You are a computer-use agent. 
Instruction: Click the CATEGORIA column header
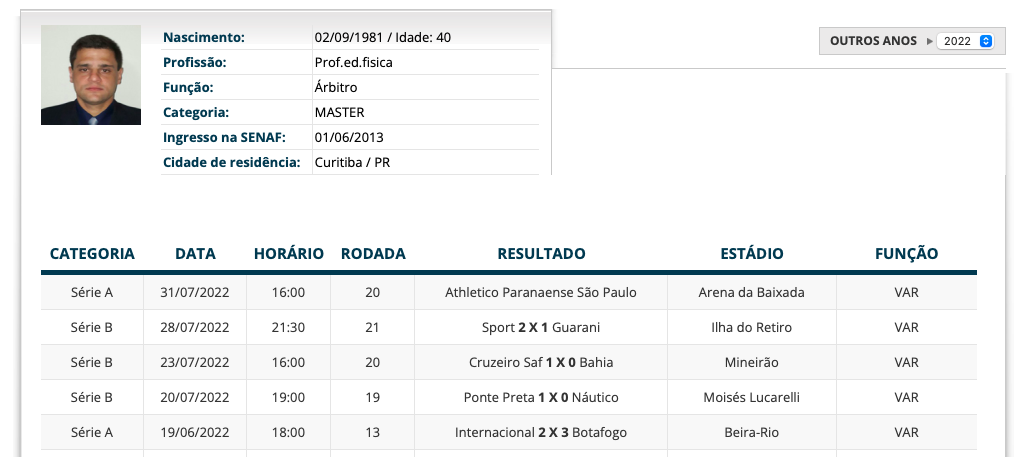[92, 254]
